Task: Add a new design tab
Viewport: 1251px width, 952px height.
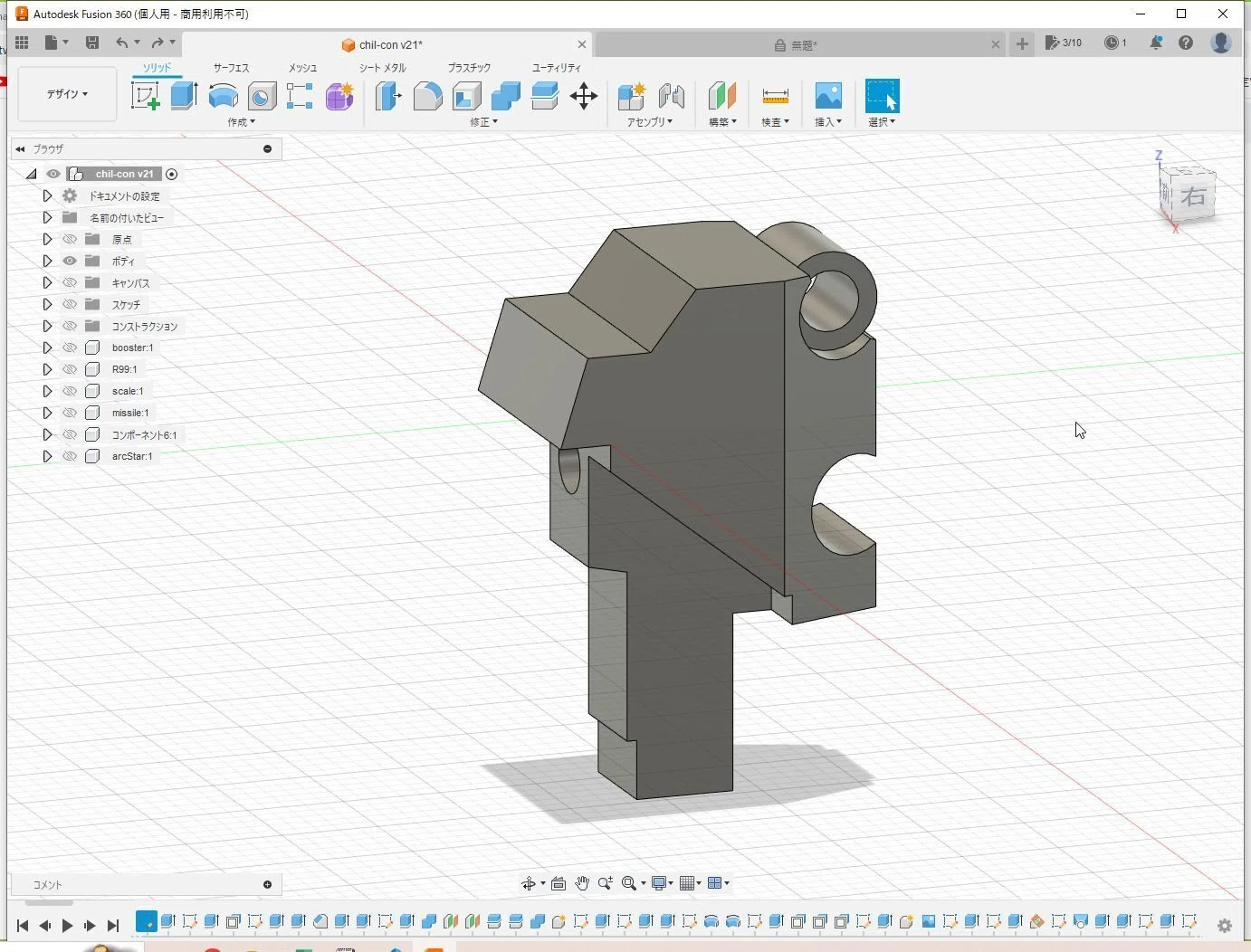Action: [1022, 43]
